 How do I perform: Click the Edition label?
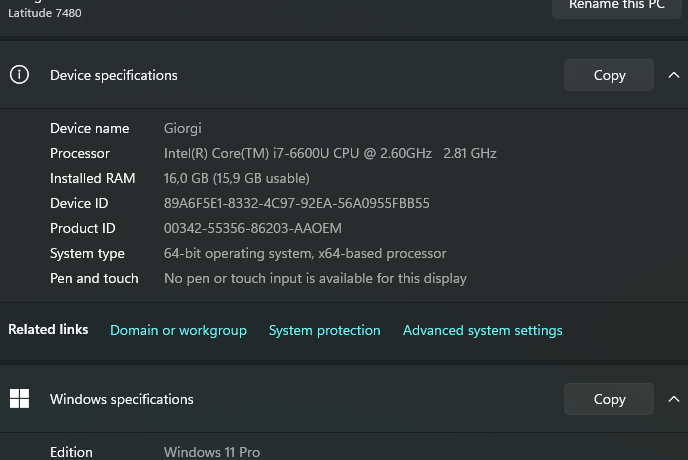coord(71,452)
